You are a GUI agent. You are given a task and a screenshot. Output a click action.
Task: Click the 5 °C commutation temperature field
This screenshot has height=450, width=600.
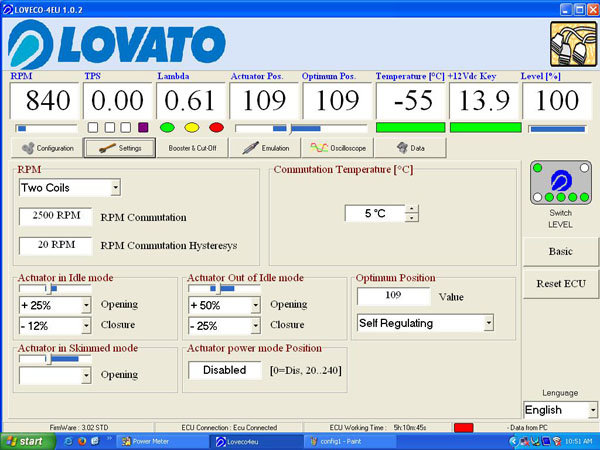click(x=375, y=214)
